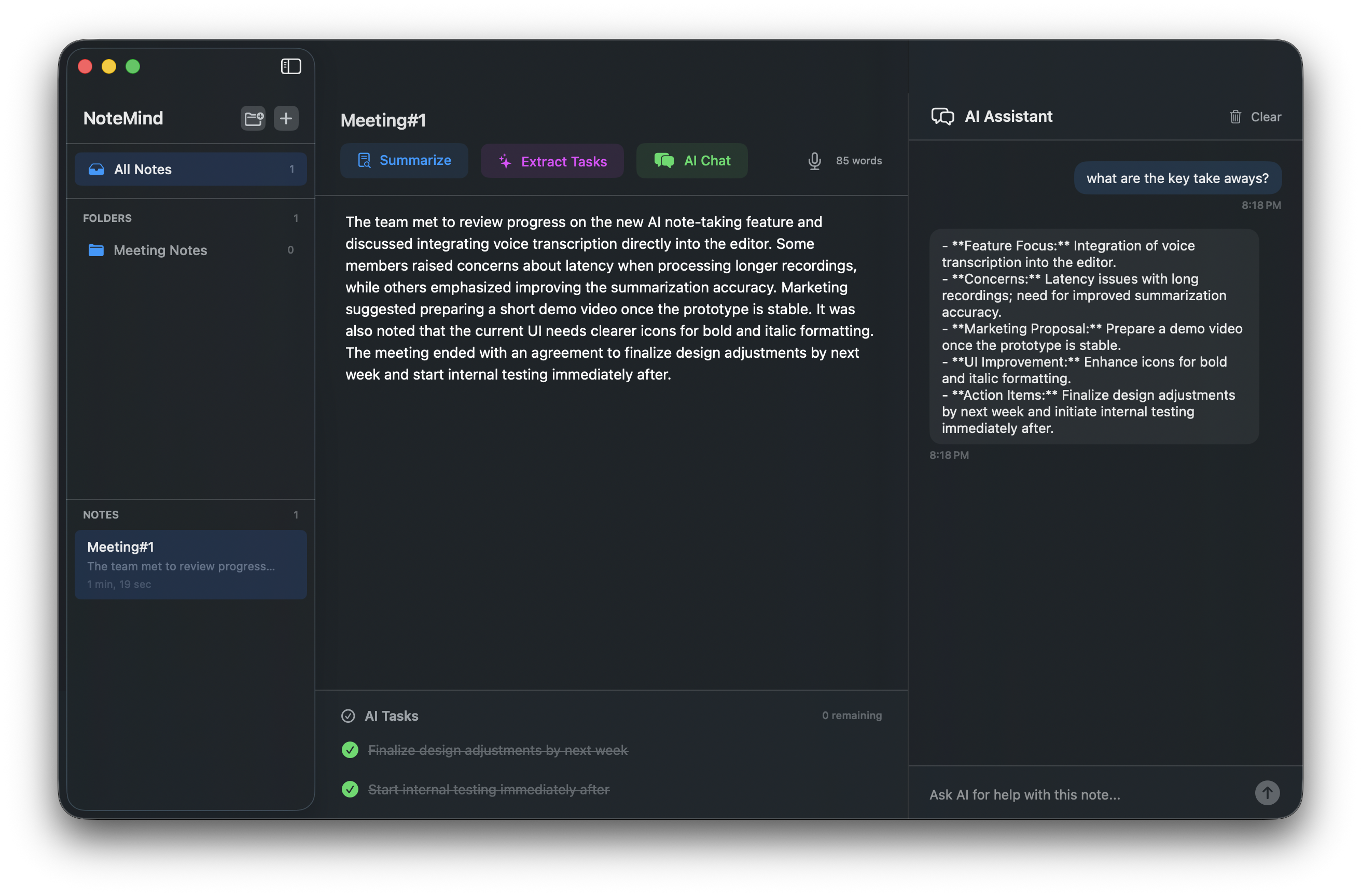Select the Meeting#1 note in list
1361x896 pixels.
[190, 564]
